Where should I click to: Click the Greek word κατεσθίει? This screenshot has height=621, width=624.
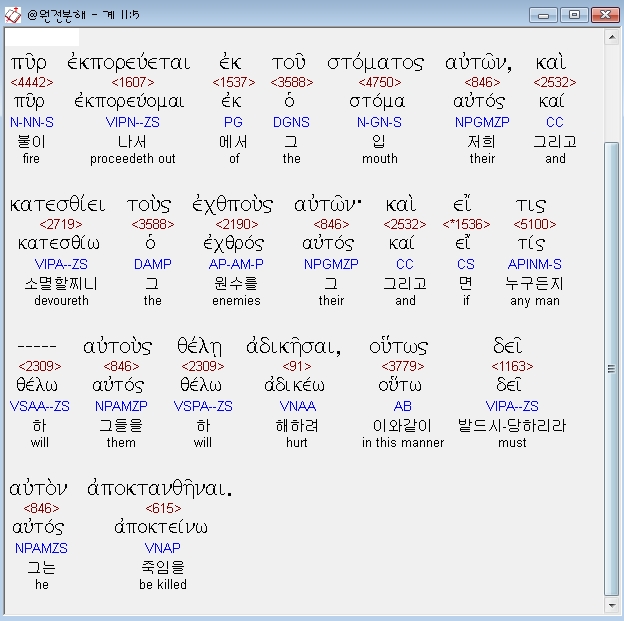(57, 205)
